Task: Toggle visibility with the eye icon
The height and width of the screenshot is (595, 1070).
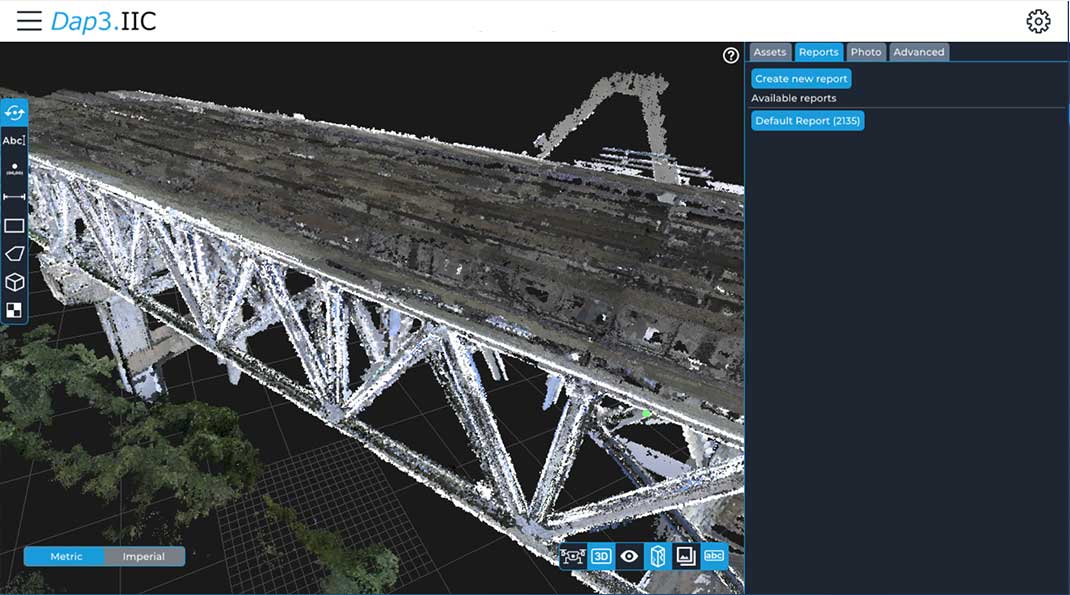Action: coord(629,557)
